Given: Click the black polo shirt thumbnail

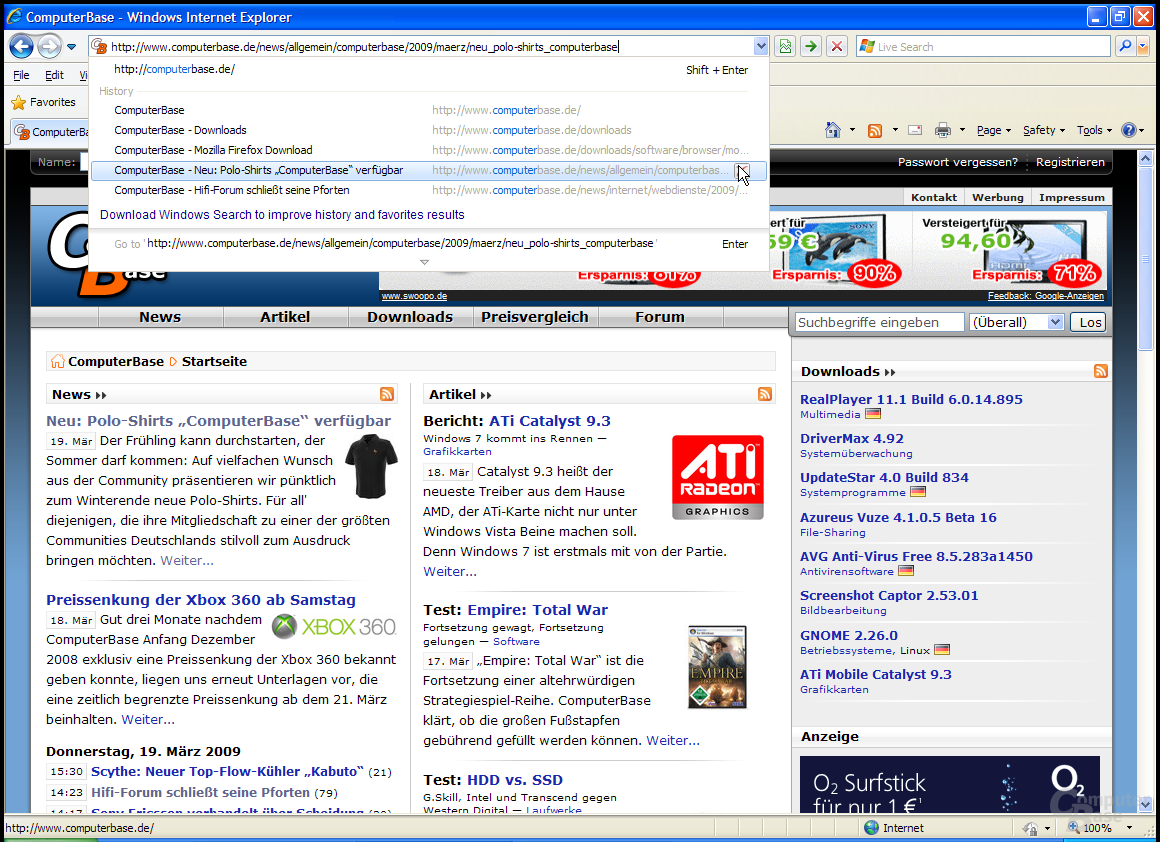Looking at the screenshot, I should [x=371, y=466].
